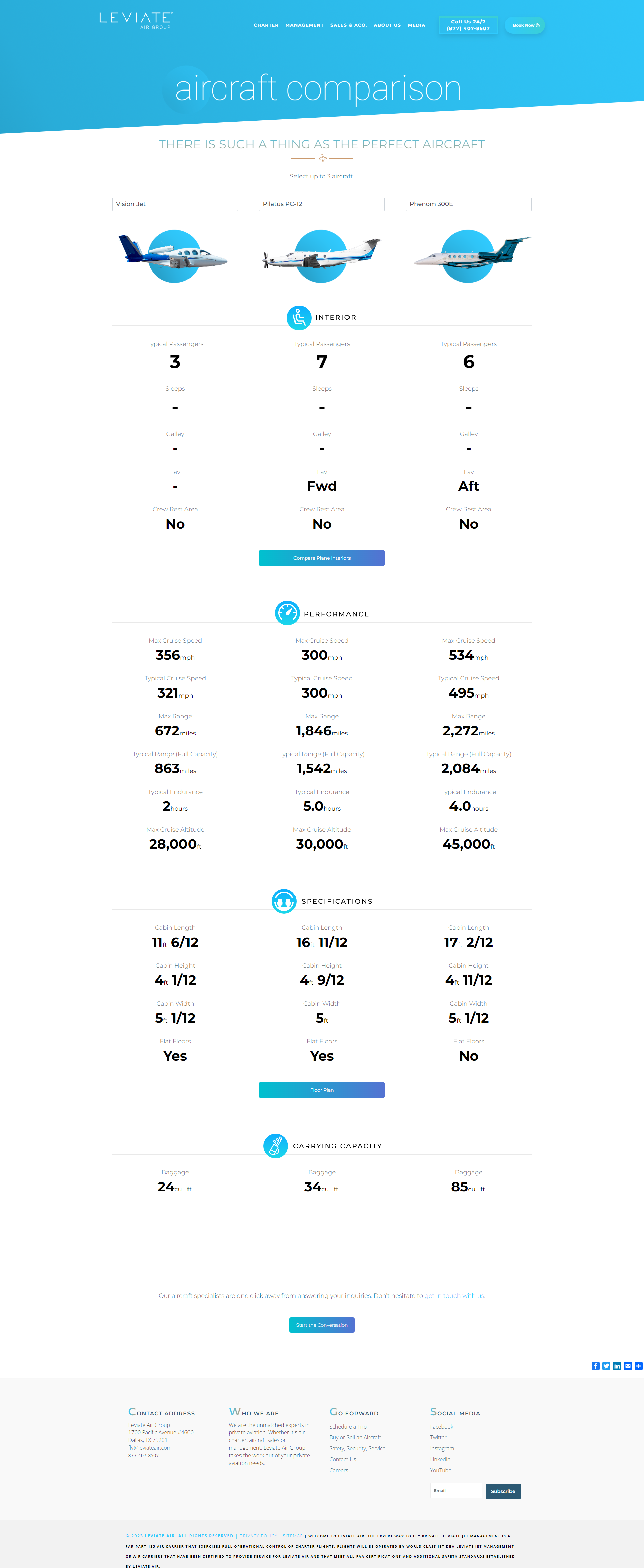Screen dimensions: 644x1568
Task: Open the Pilatus PC-12 aircraft selector
Action: pyautogui.click(x=322, y=204)
